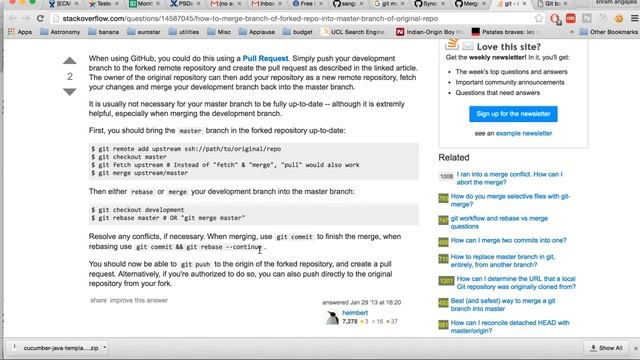Open 'How can I reconcile detached HEAD' question

click(510, 327)
